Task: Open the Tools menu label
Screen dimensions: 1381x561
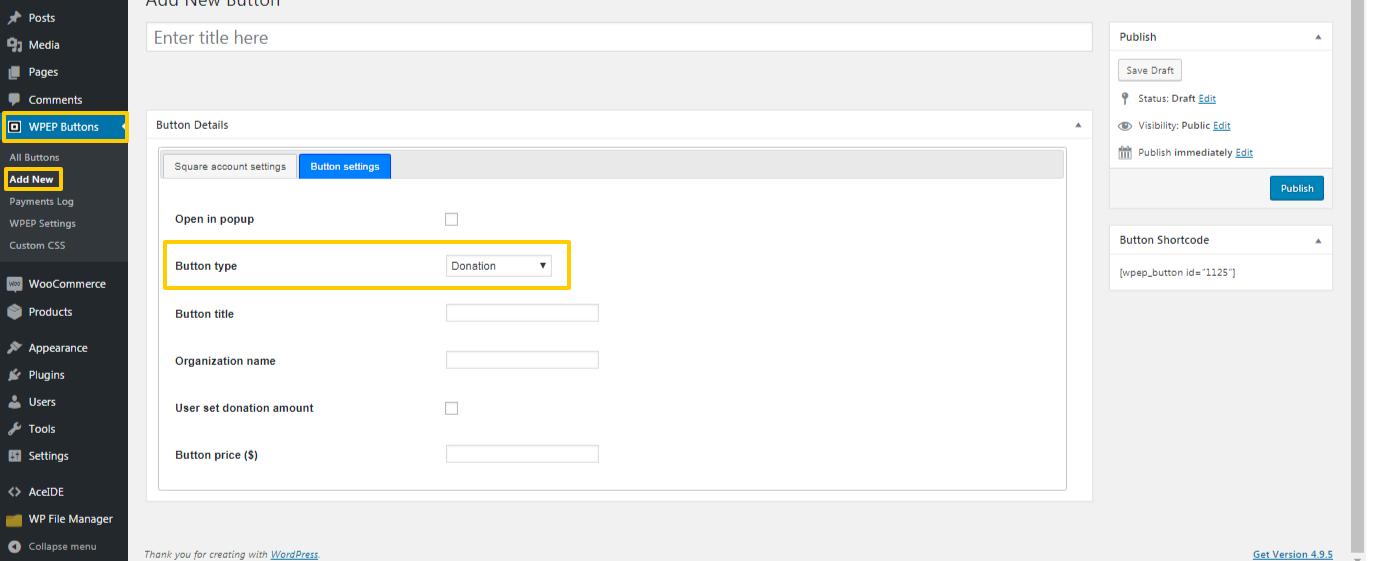Action: (x=42, y=429)
